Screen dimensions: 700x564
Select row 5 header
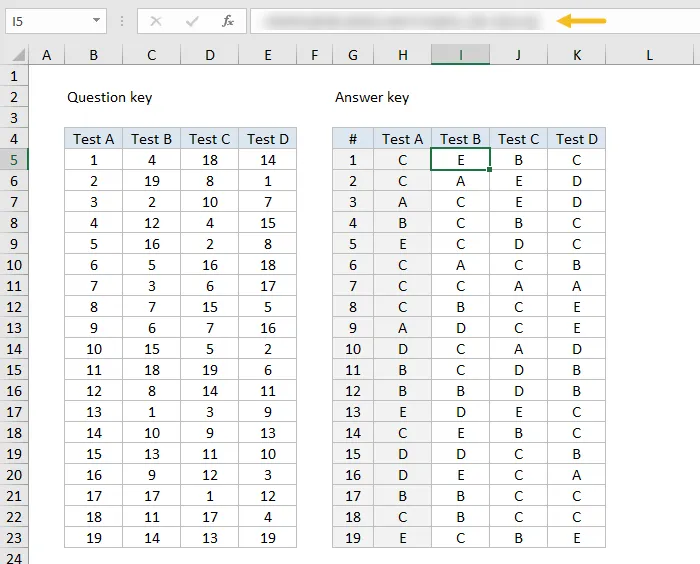[x=14, y=159]
